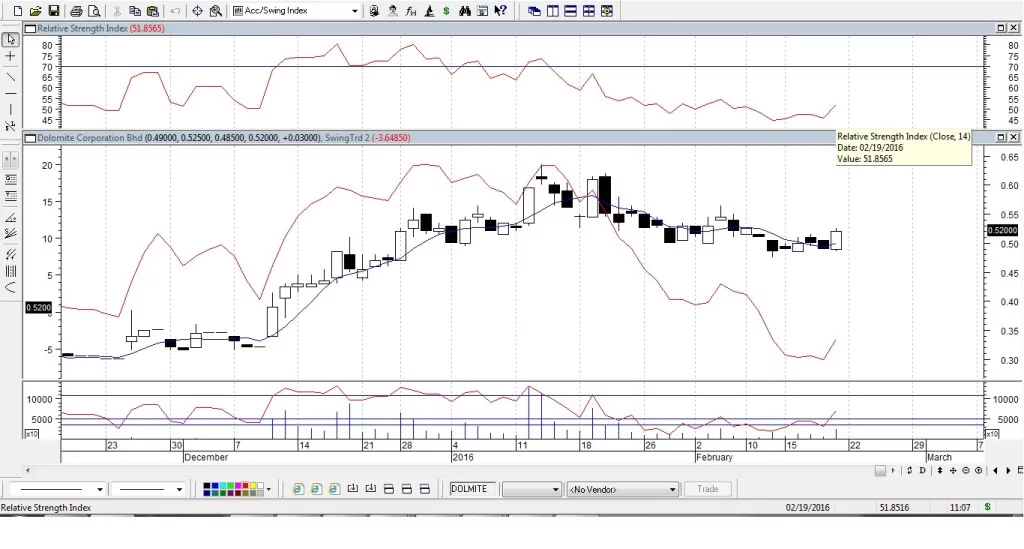Screen dimensions: 1024x549
Task: Select Relative Strength Index pane title text
Action: tap(82, 29)
